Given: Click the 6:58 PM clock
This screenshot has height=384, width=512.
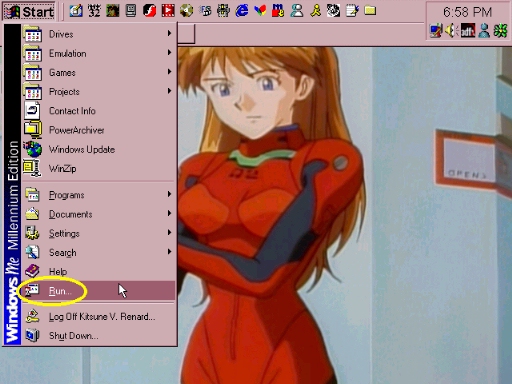Looking at the screenshot, I should click(x=467, y=12).
